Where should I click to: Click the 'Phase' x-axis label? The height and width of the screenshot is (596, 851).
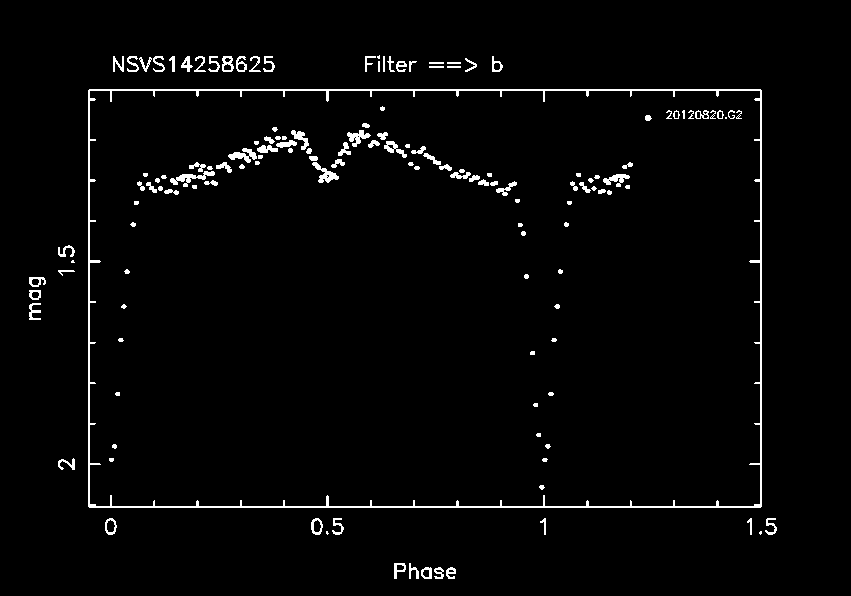424,572
